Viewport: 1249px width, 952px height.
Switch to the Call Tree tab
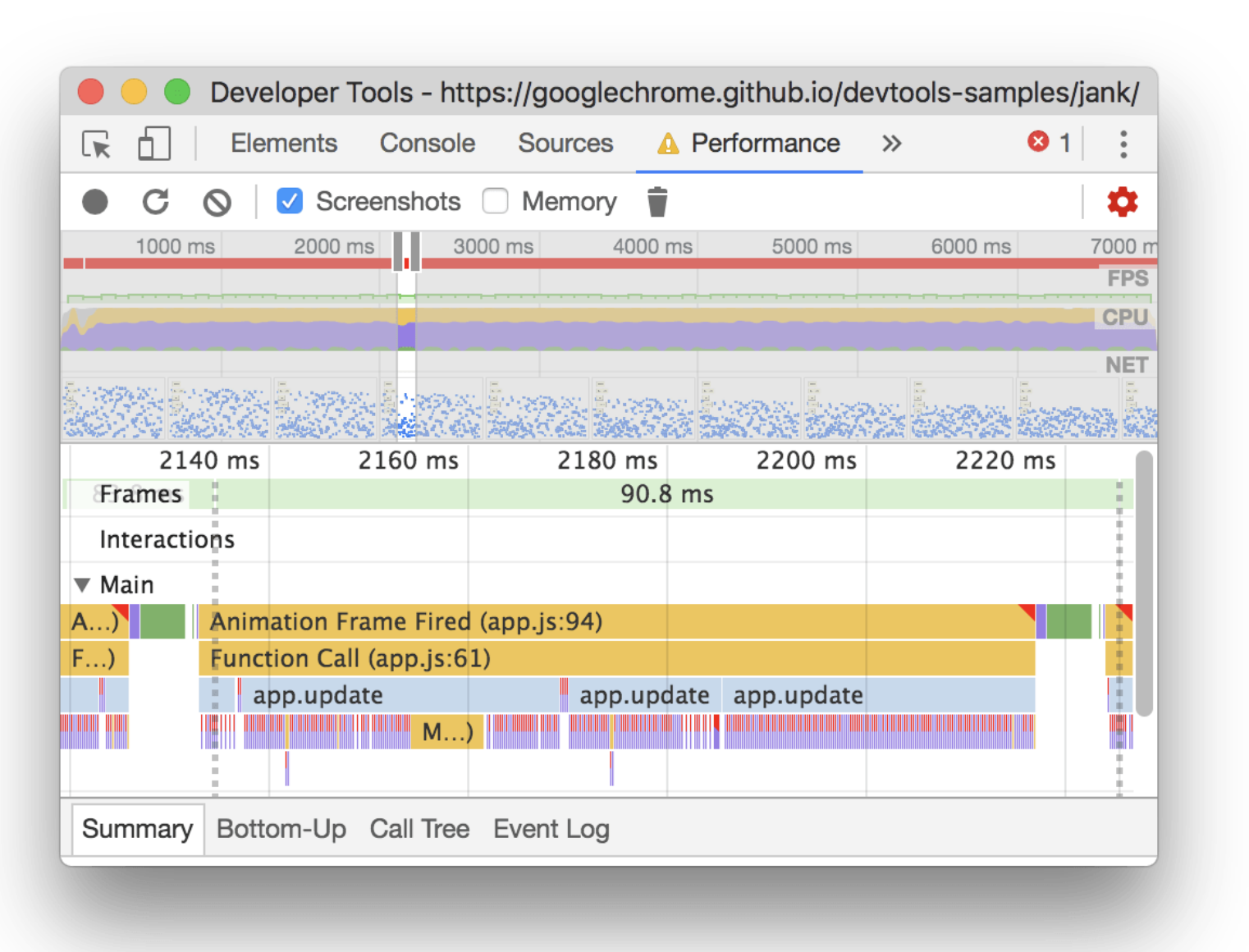(419, 829)
